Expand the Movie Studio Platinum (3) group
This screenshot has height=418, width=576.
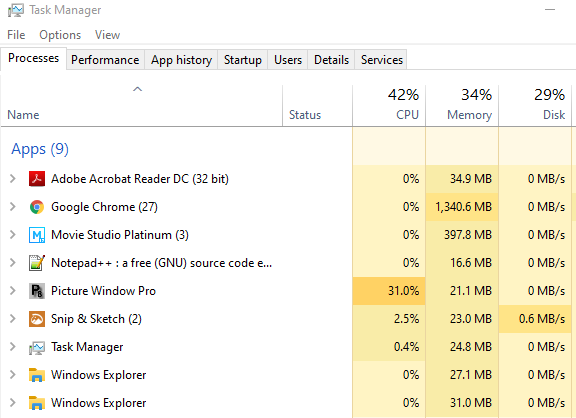pyautogui.click(x=12, y=235)
